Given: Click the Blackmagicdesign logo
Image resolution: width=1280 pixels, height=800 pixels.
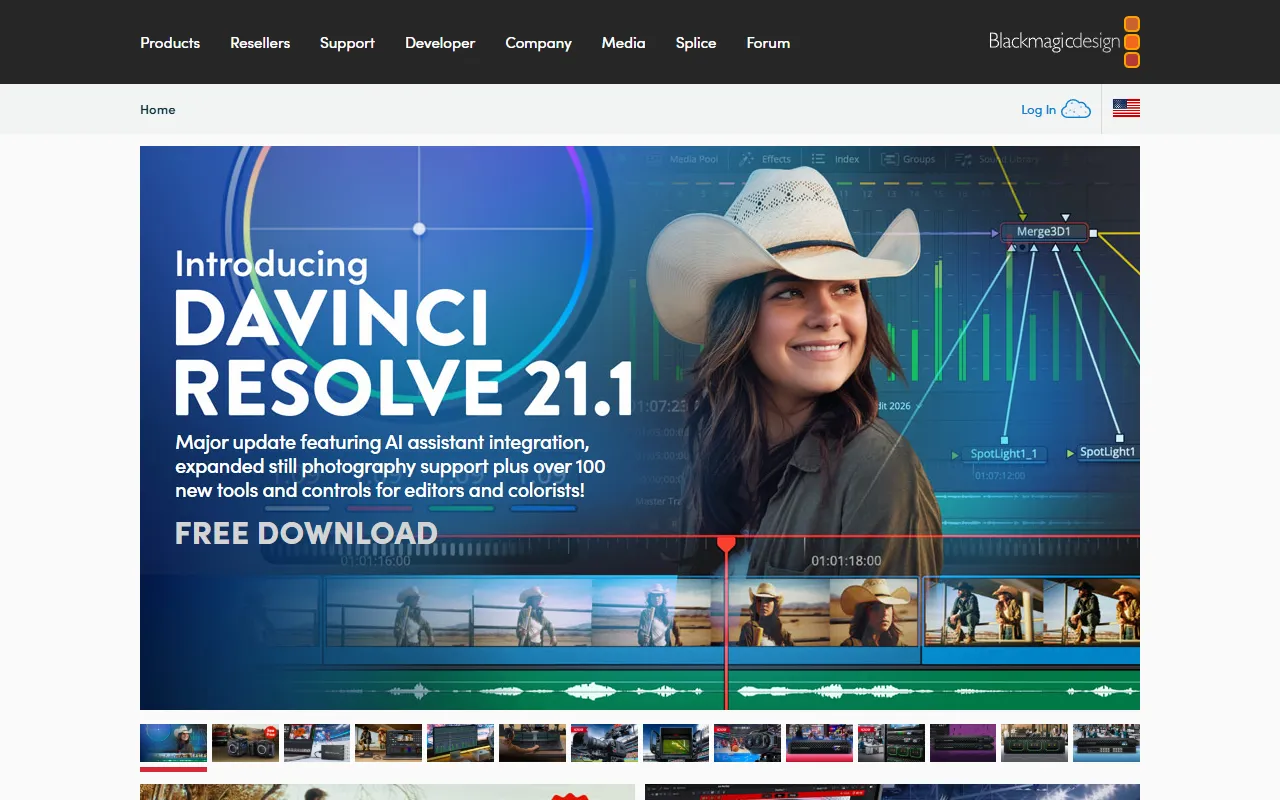Looking at the screenshot, I should [1064, 42].
